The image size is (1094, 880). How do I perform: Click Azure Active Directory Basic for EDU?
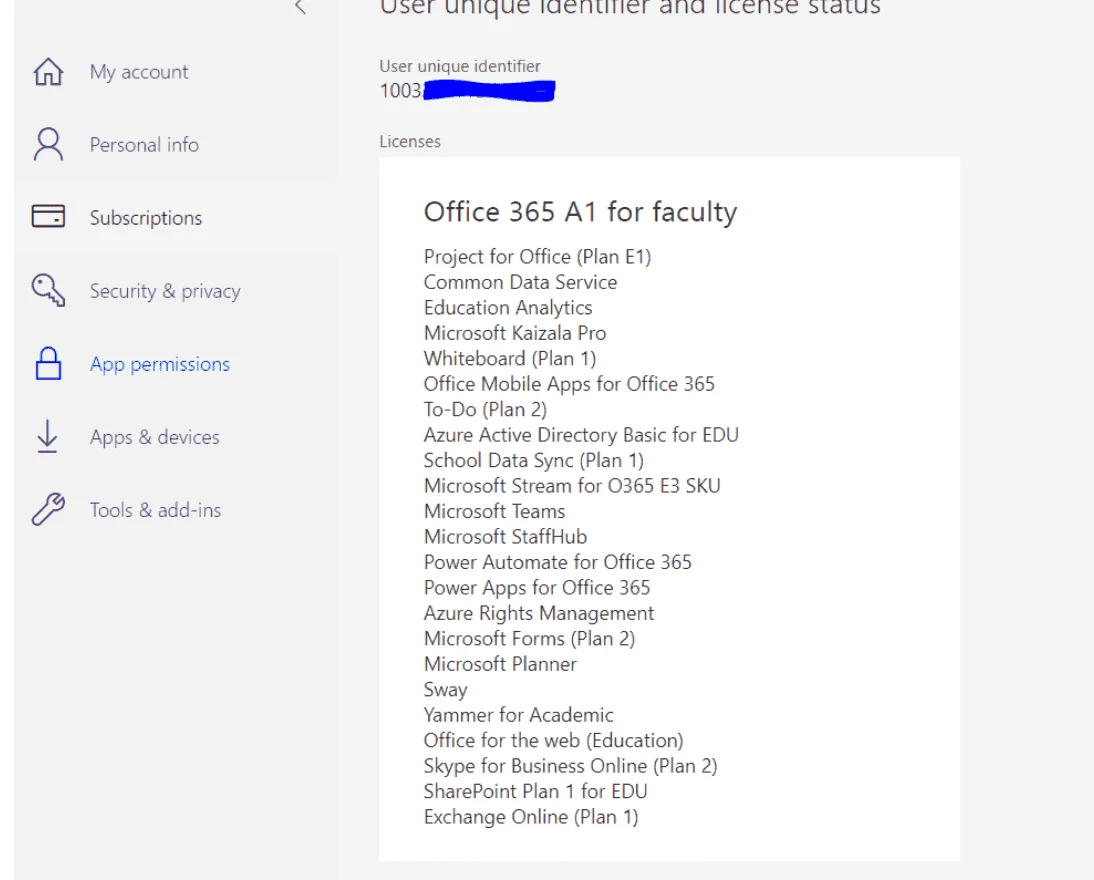(x=581, y=435)
